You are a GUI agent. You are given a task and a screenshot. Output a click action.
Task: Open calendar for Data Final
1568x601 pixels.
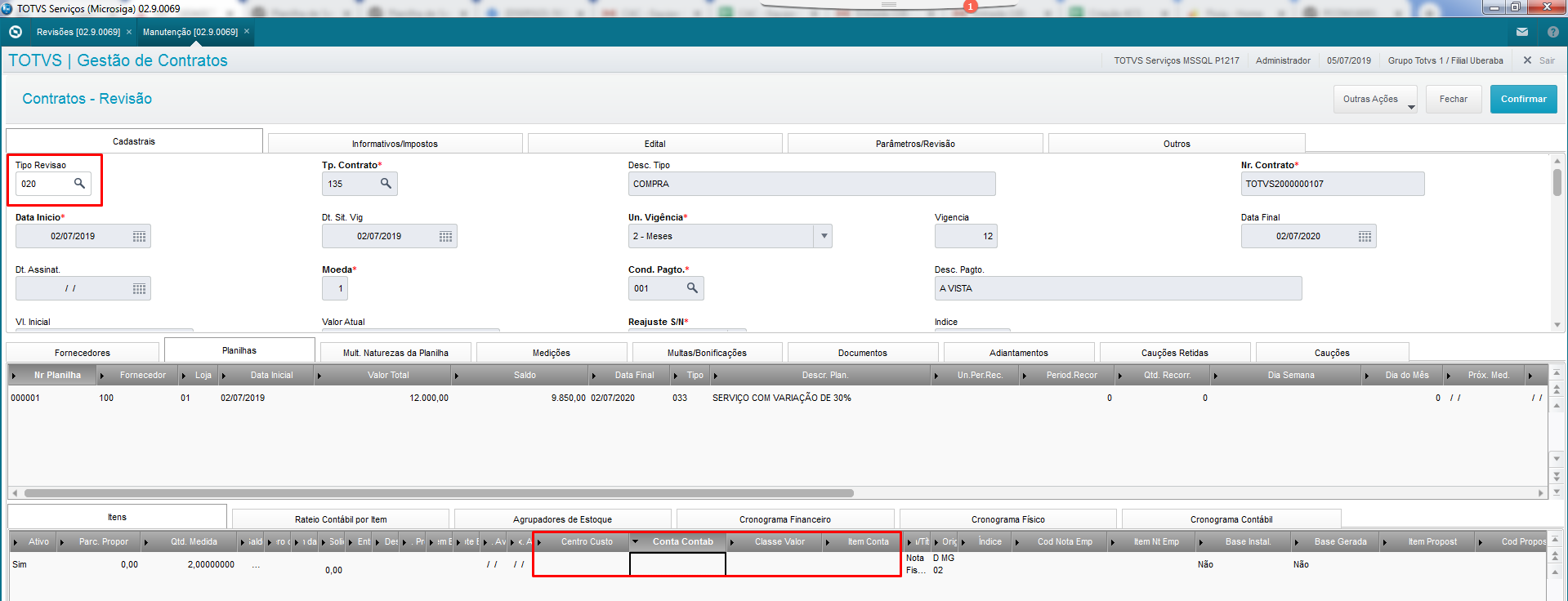point(1365,236)
